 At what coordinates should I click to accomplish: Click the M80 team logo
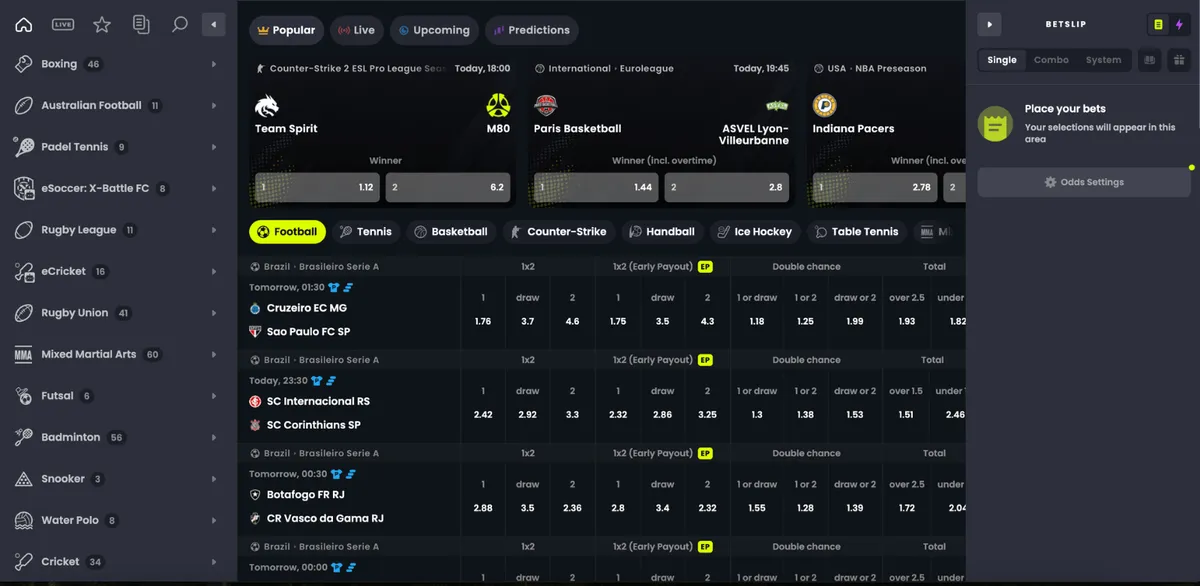[498, 105]
